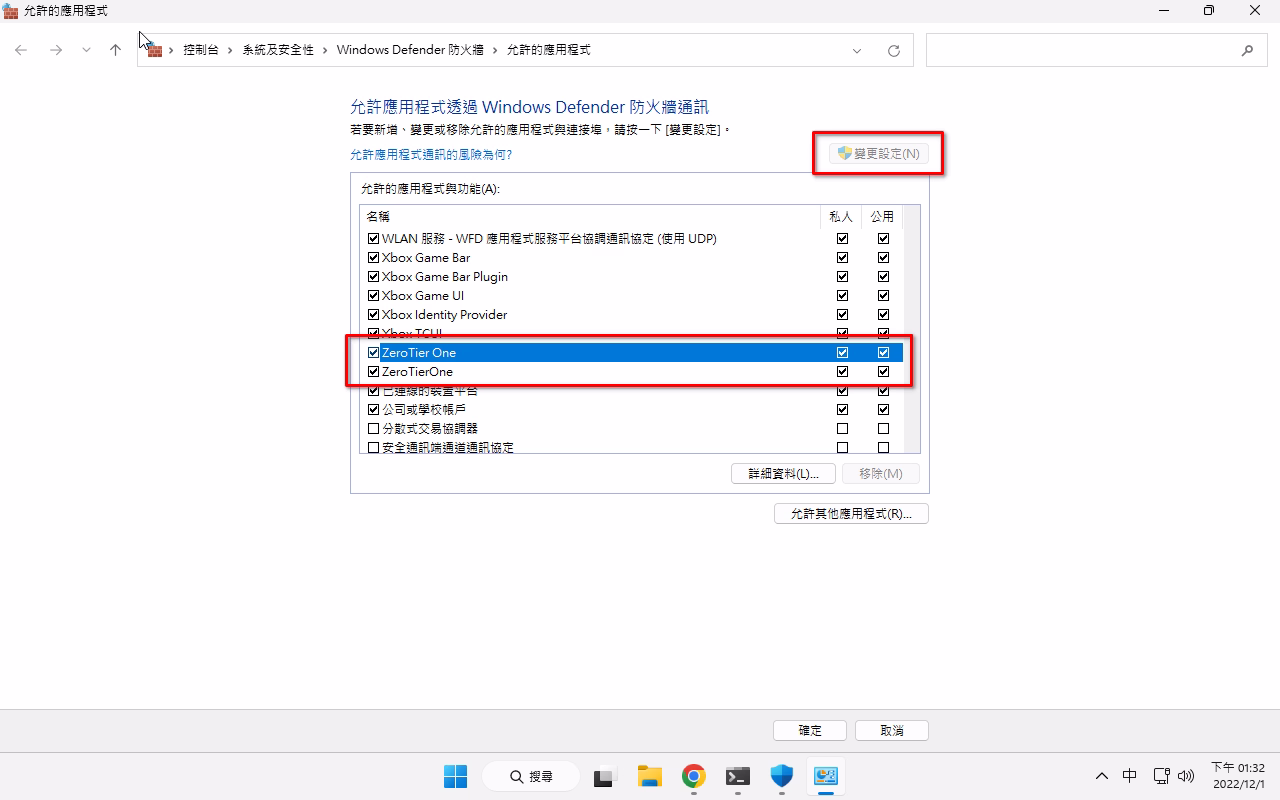
Task: Enable 分散式交易協調器 name checkbox
Action: tap(374, 429)
